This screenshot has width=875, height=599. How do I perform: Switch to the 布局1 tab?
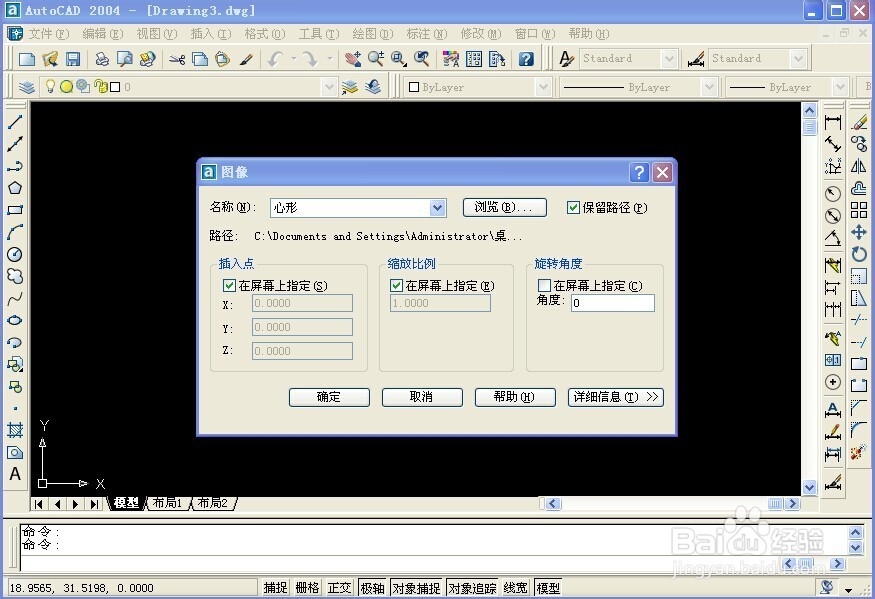167,503
